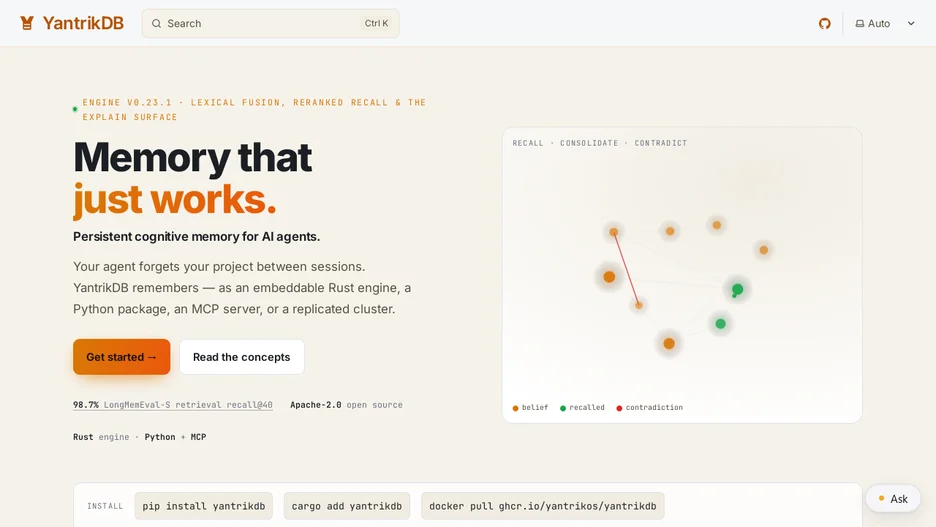Focus the Search input field

pos(270,23)
